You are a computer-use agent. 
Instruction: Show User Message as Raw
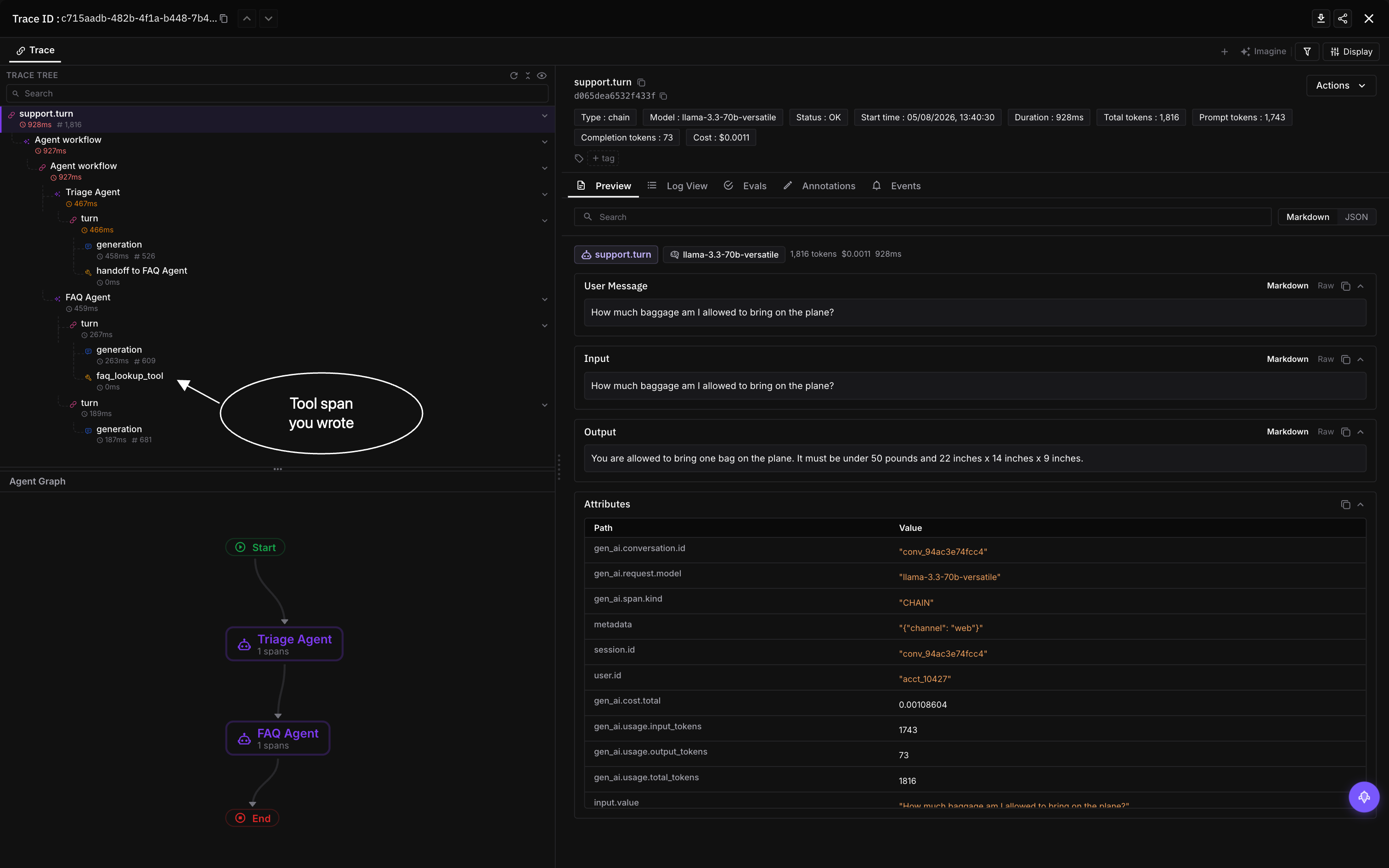tap(1325, 286)
